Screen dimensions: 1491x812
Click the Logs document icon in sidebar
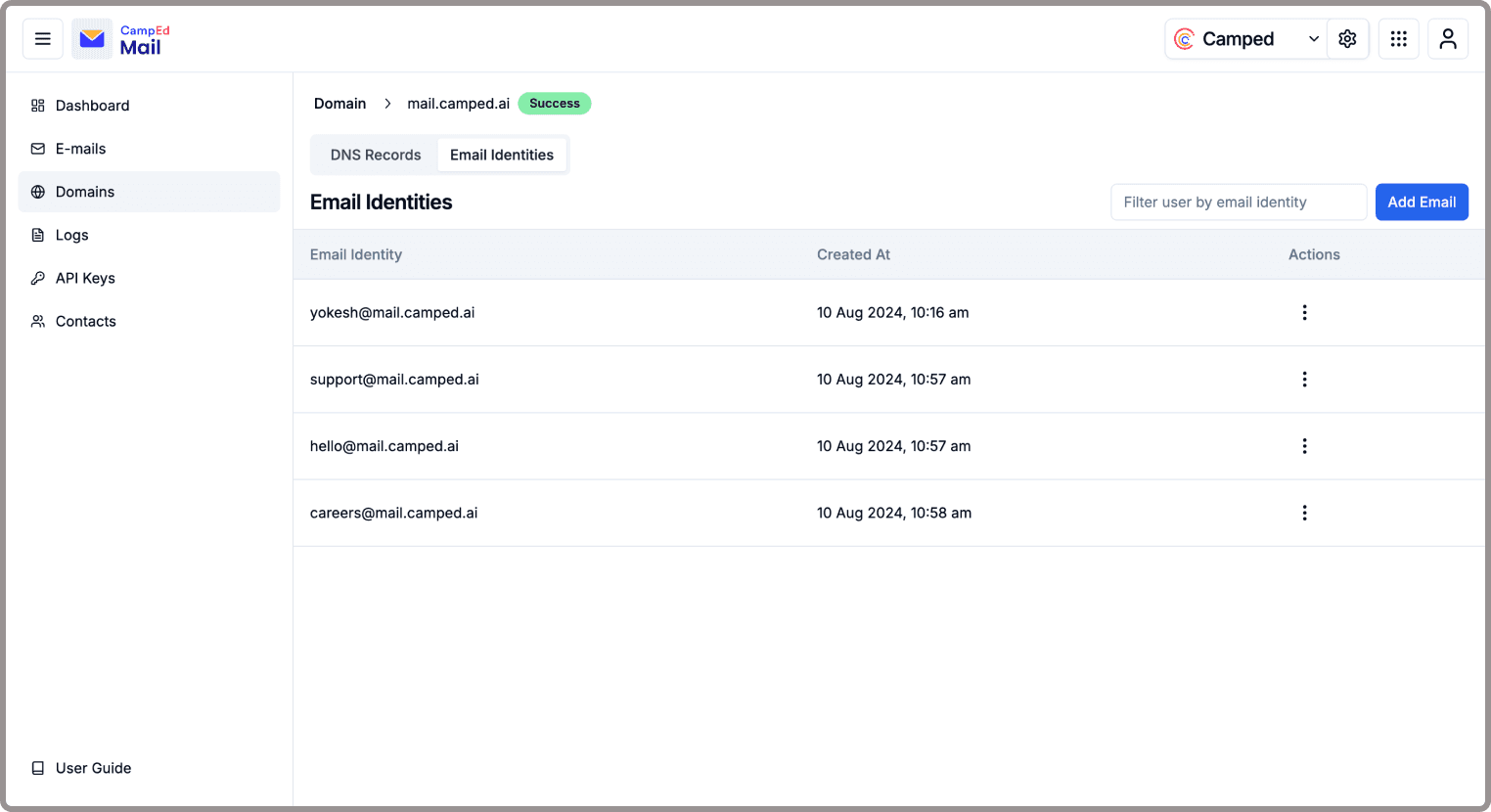[38, 235]
